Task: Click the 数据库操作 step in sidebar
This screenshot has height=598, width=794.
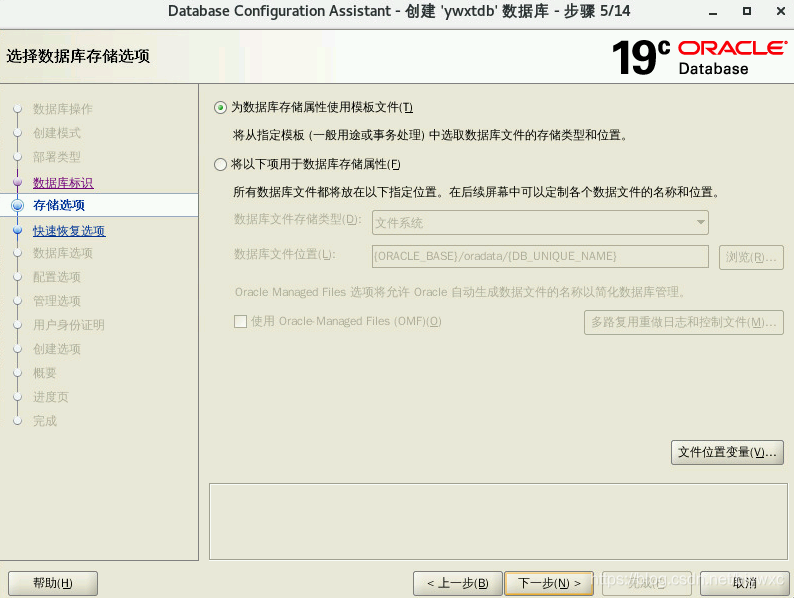Action: [x=63, y=109]
